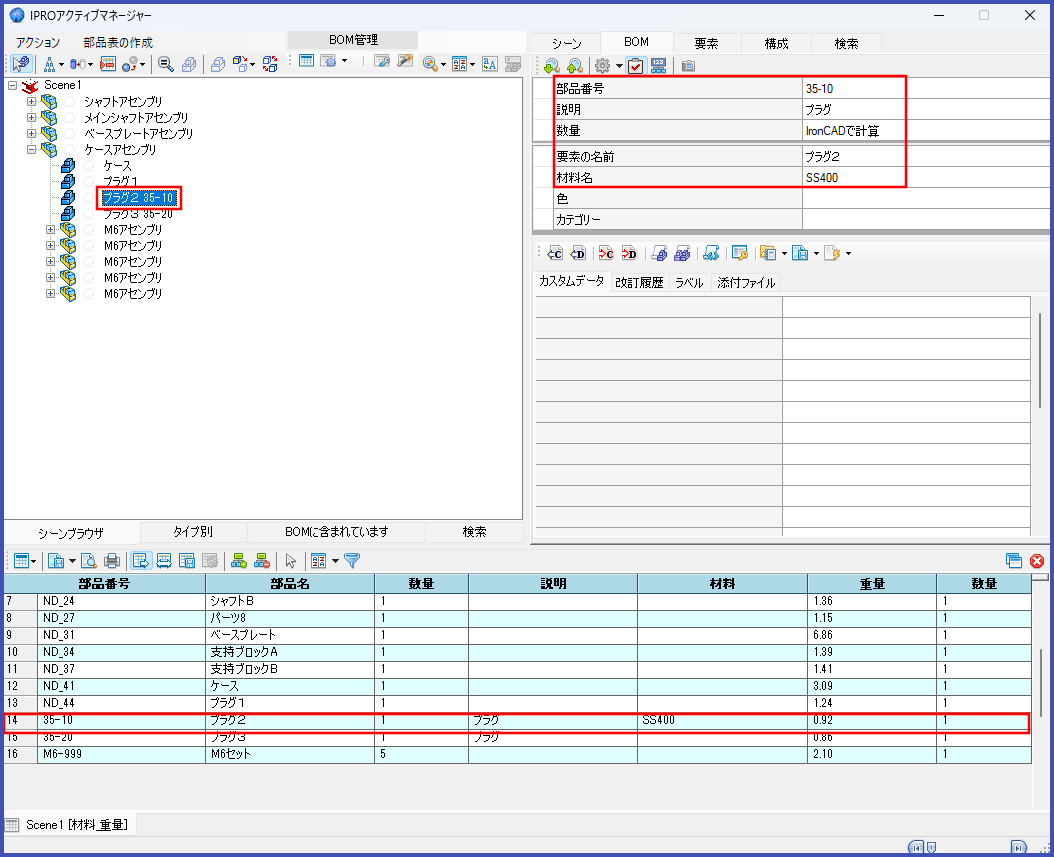
Task: Toggle the circle marker beside シャフトアセンブリ
Action: coord(71,102)
